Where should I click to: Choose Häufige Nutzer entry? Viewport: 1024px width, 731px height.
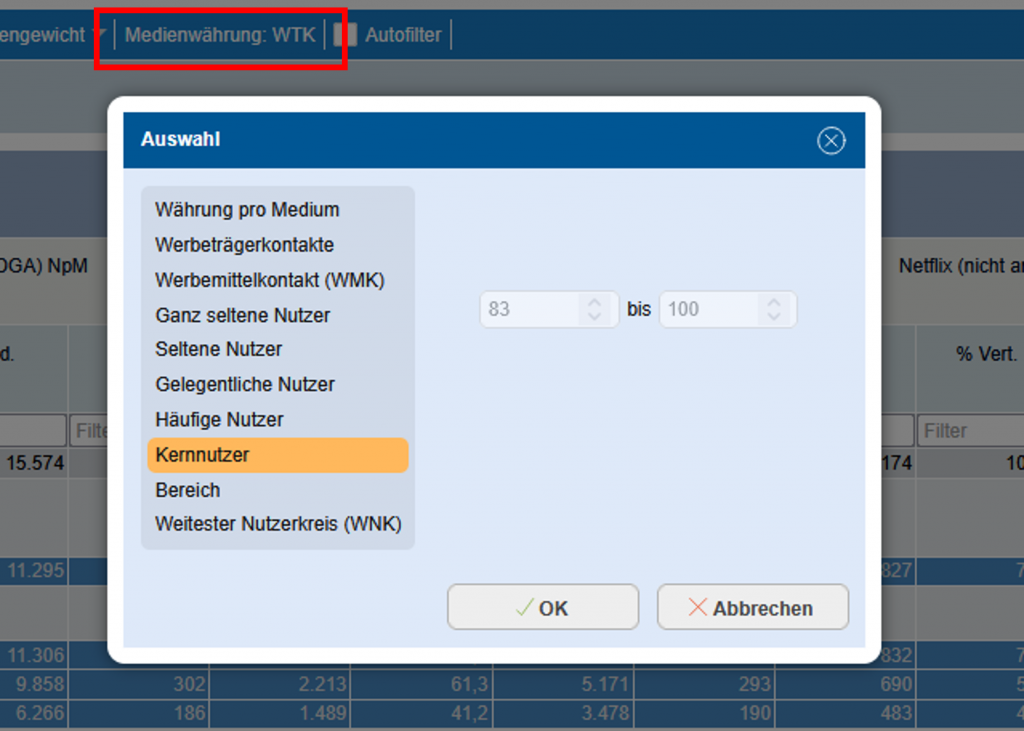[219, 420]
